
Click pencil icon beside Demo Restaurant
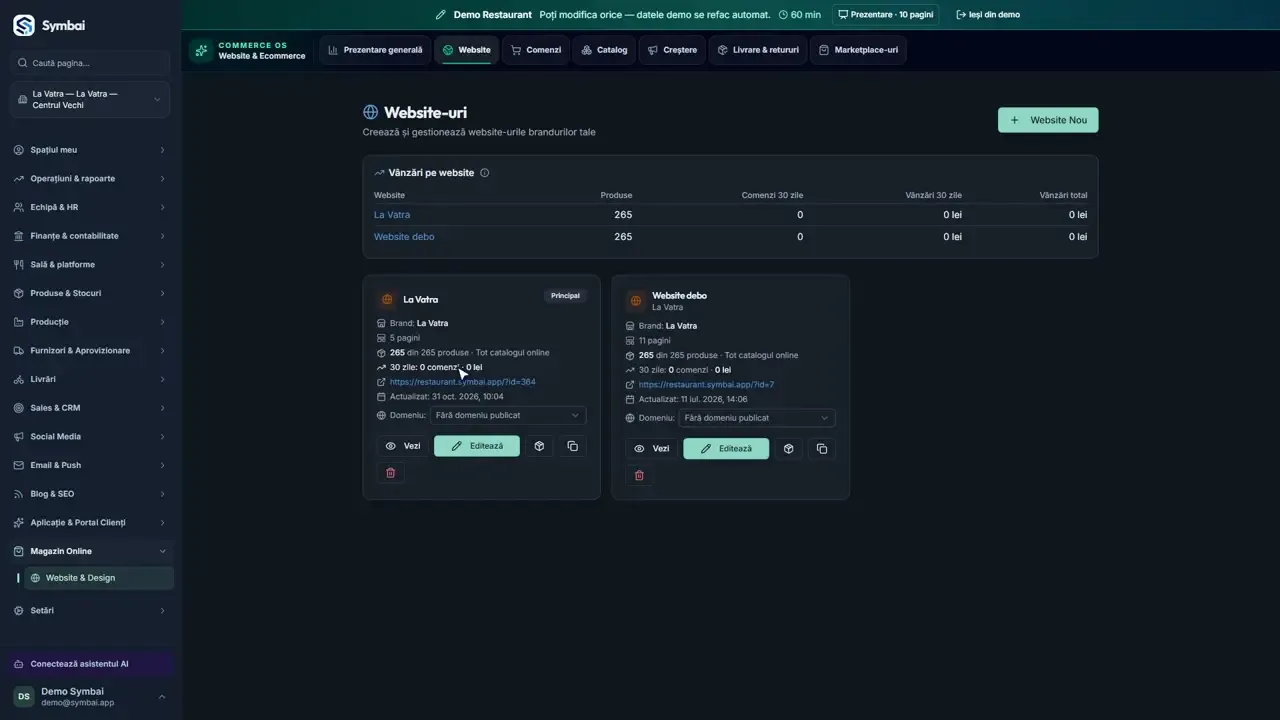(441, 15)
